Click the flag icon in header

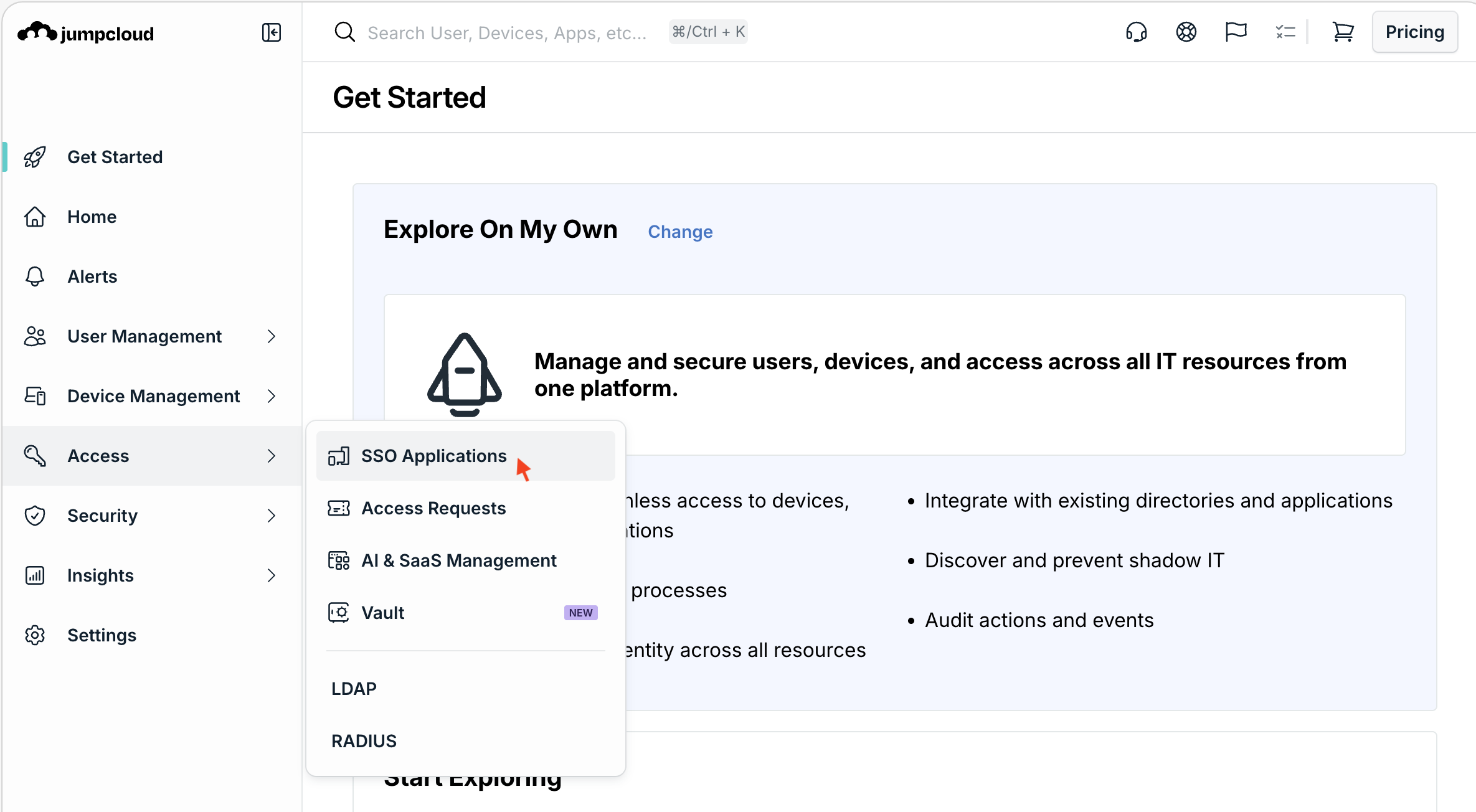click(x=1236, y=32)
